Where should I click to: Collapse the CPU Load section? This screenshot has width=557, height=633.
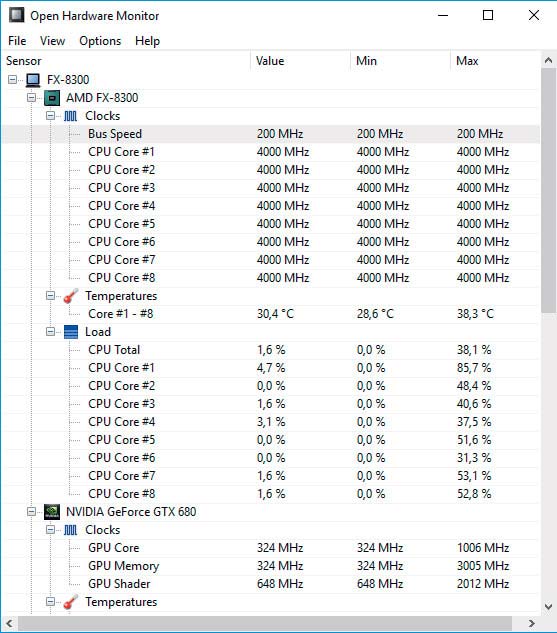point(50,332)
